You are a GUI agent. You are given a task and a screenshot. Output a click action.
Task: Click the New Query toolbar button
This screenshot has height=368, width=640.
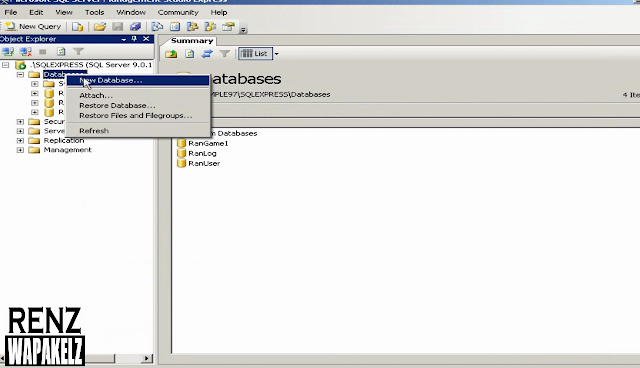pos(33,27)
